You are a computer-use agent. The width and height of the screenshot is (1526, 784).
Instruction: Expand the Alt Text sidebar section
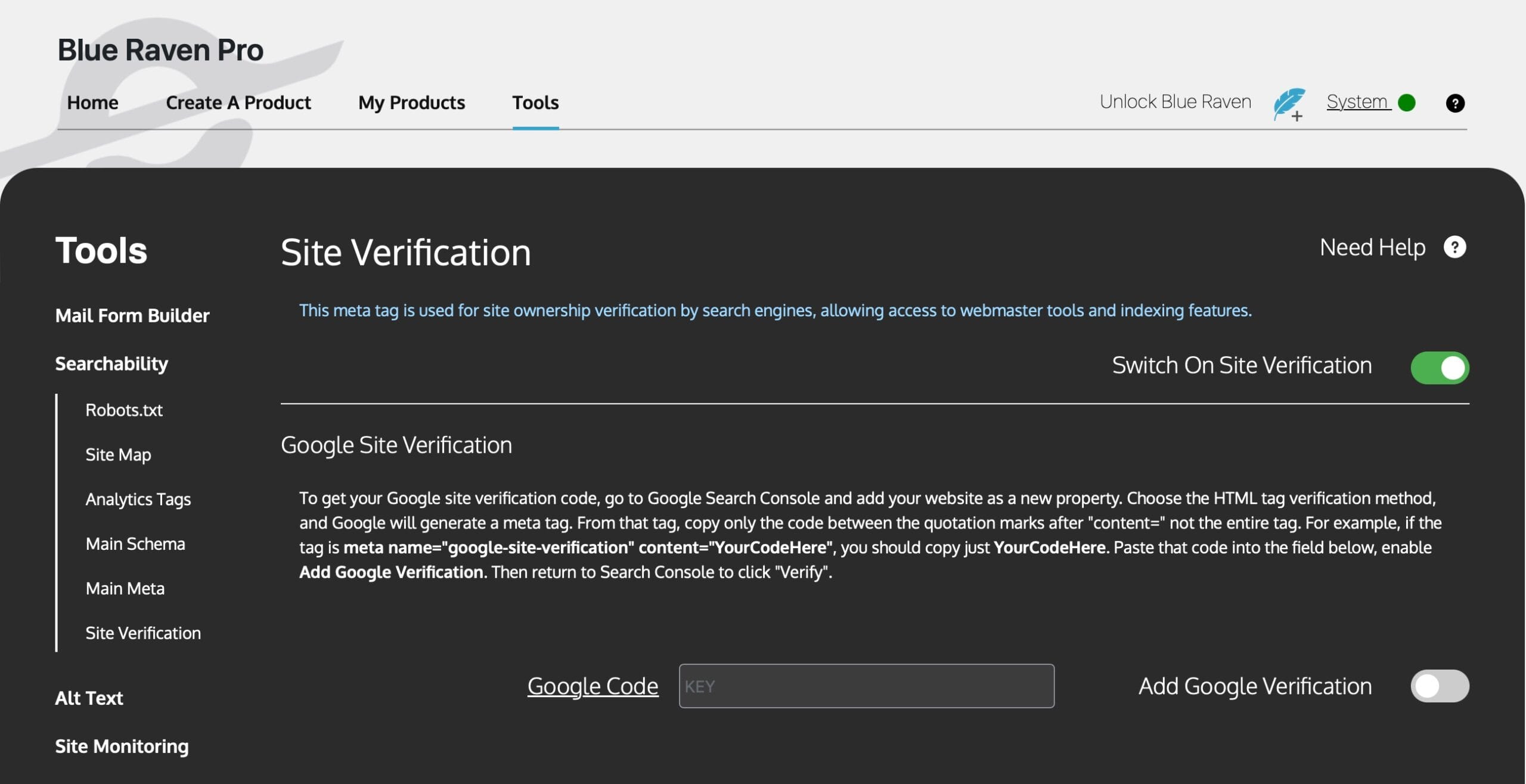click(x=89, y=698)
